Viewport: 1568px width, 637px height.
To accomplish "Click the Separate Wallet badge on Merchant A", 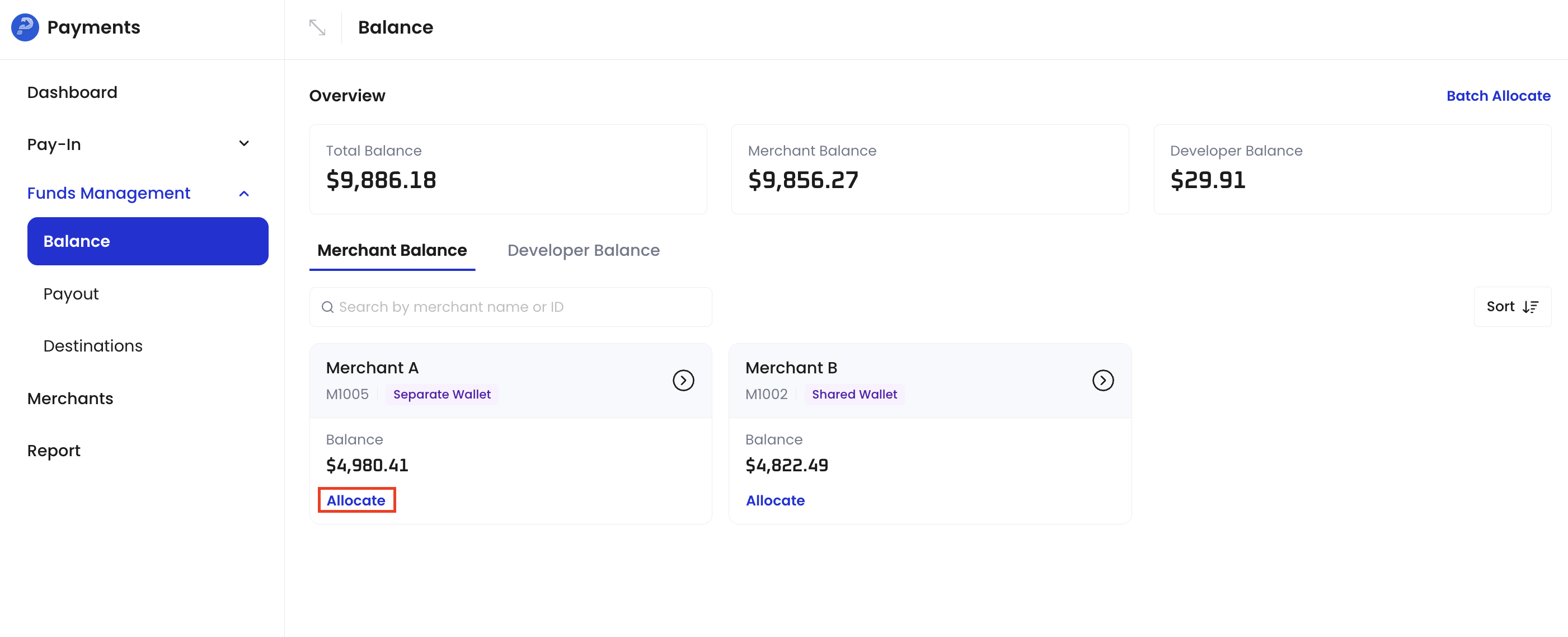I will (442, 394).
